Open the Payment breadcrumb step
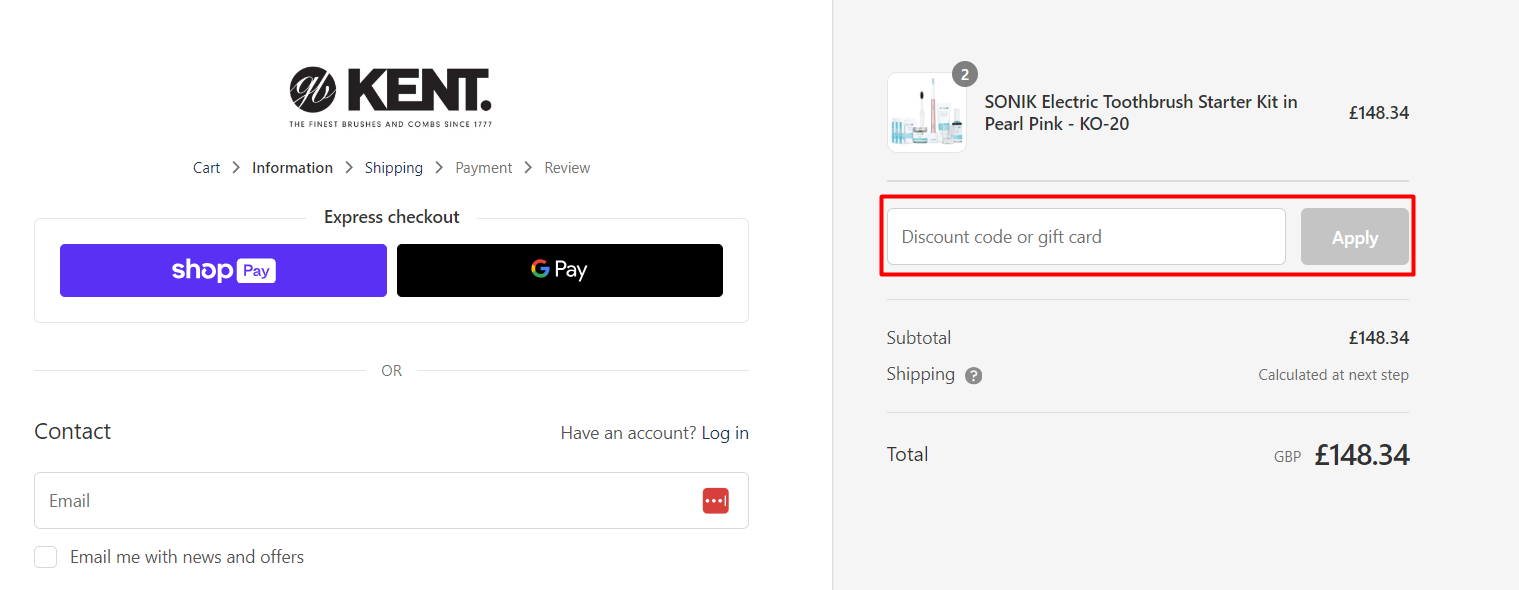Screen dimensions: 1519x590 [x=483, y=168]
